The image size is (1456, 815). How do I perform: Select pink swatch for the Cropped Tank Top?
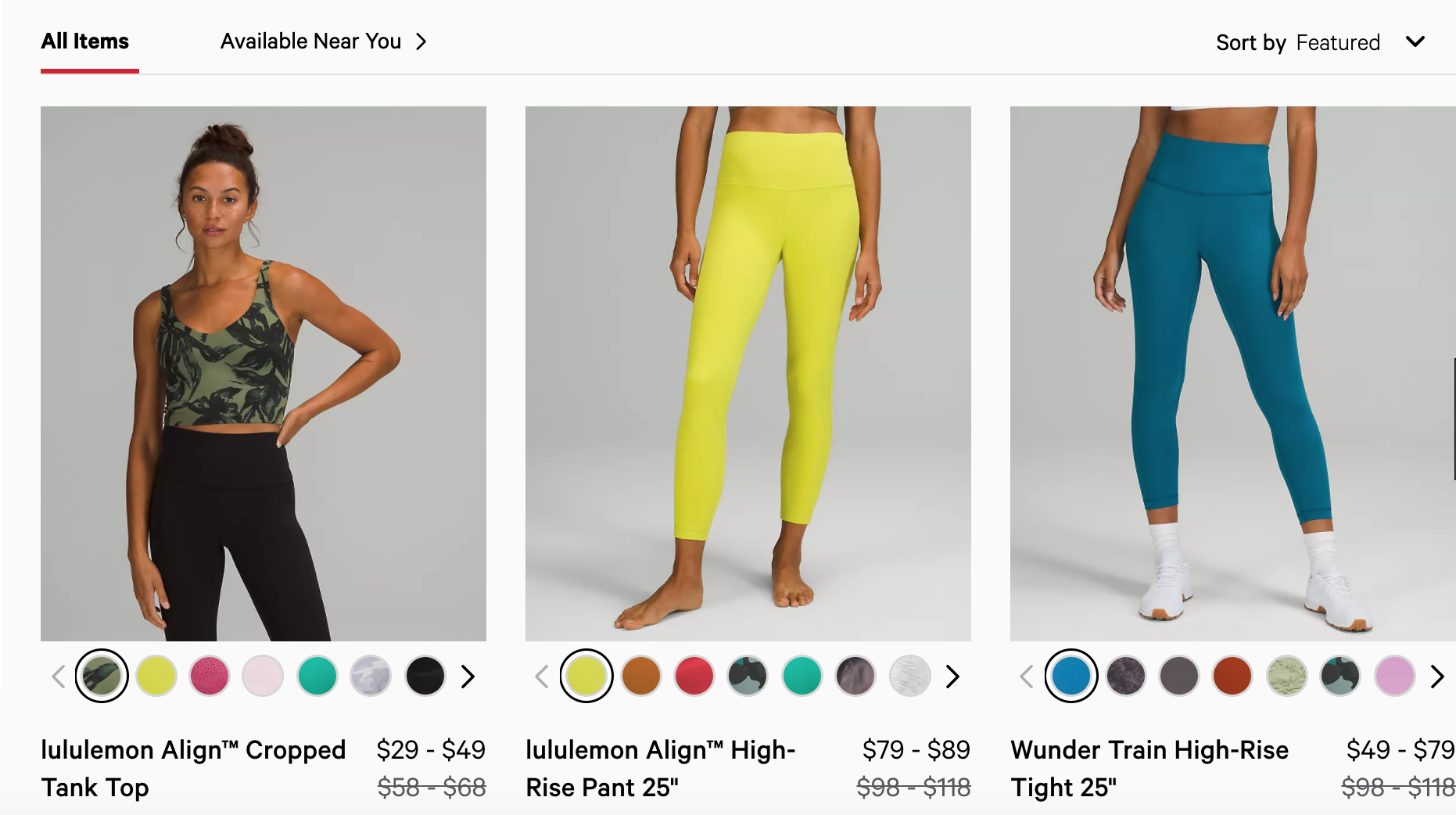point(210,676)
